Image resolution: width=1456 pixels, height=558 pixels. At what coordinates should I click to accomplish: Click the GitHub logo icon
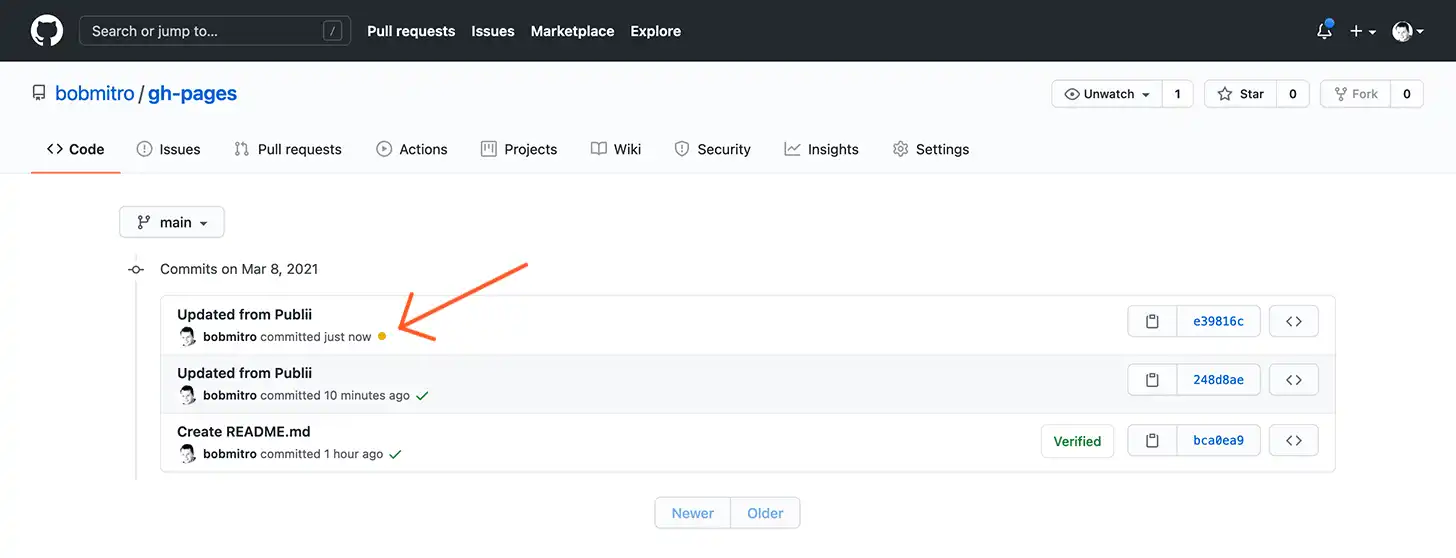click(47, 31)
